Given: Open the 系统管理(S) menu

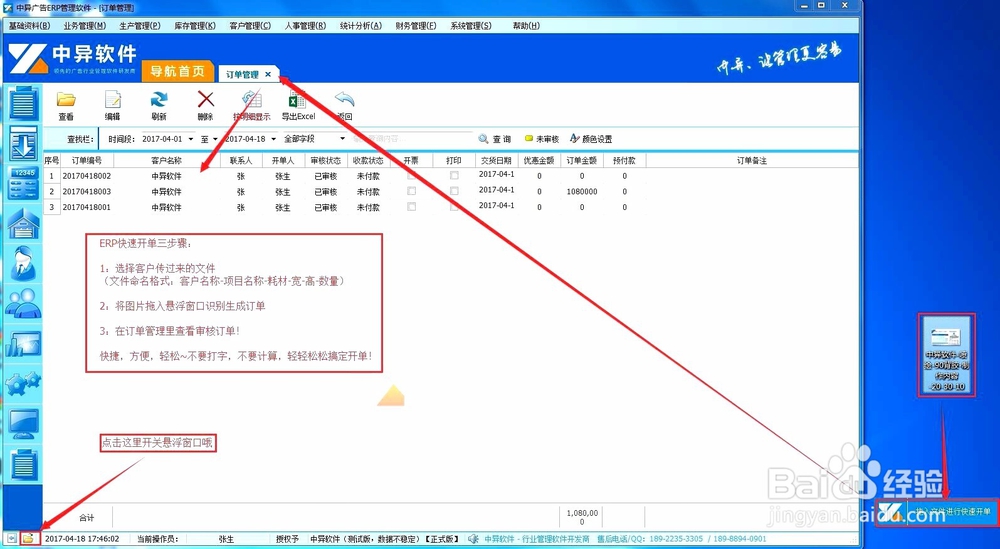Looking at the screenshot, I should click(471, 26).
